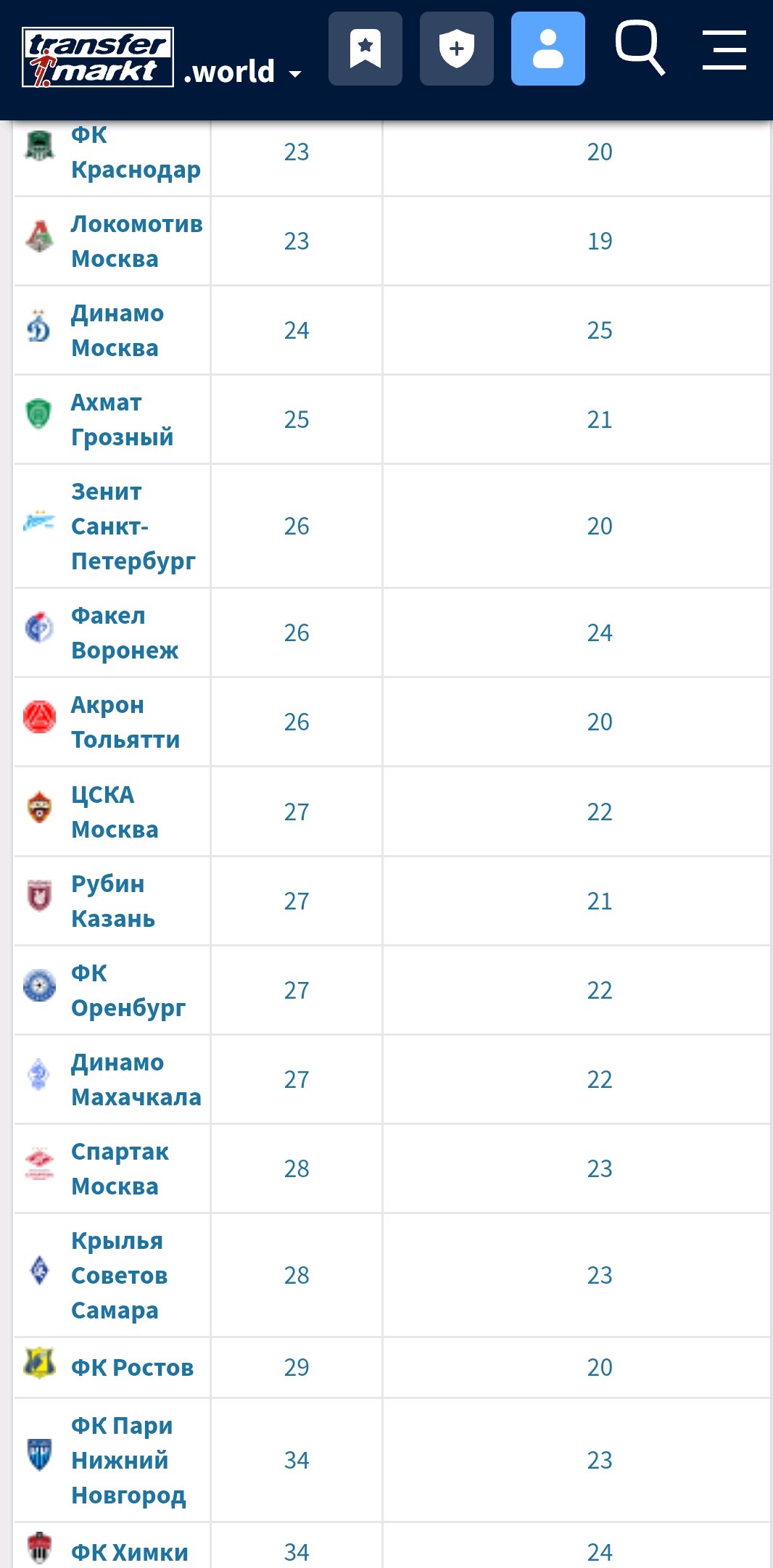The height and width of the screenshot is (1568, 773).
Task: Click the Spartak Moscow club crest
Action: pyautogui.click(x=40, y=1163)
